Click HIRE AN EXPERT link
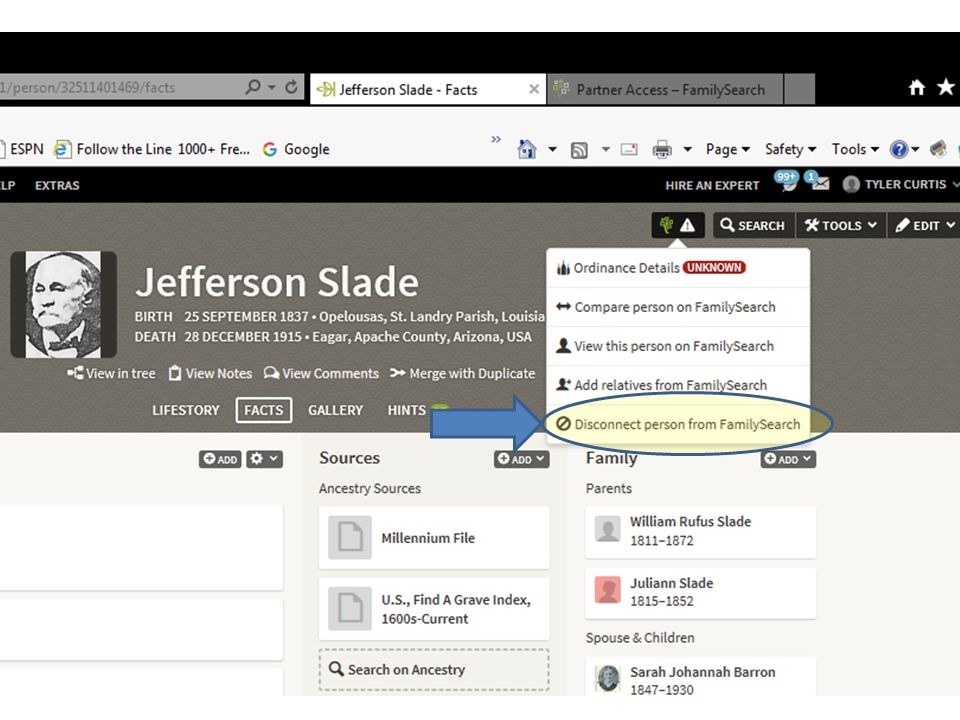Image resolution: width=960 pixels, height=720 pixels. (712, 185)
